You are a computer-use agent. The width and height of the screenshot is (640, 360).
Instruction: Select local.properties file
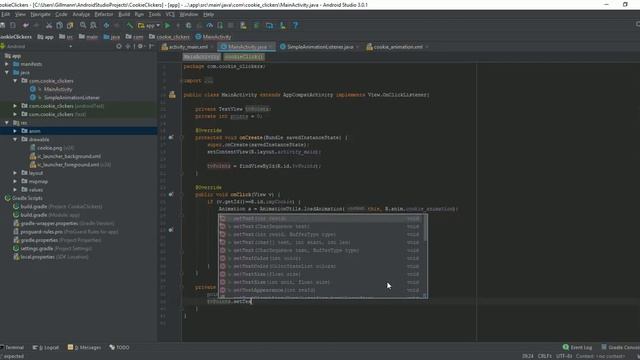coord(51,257)
